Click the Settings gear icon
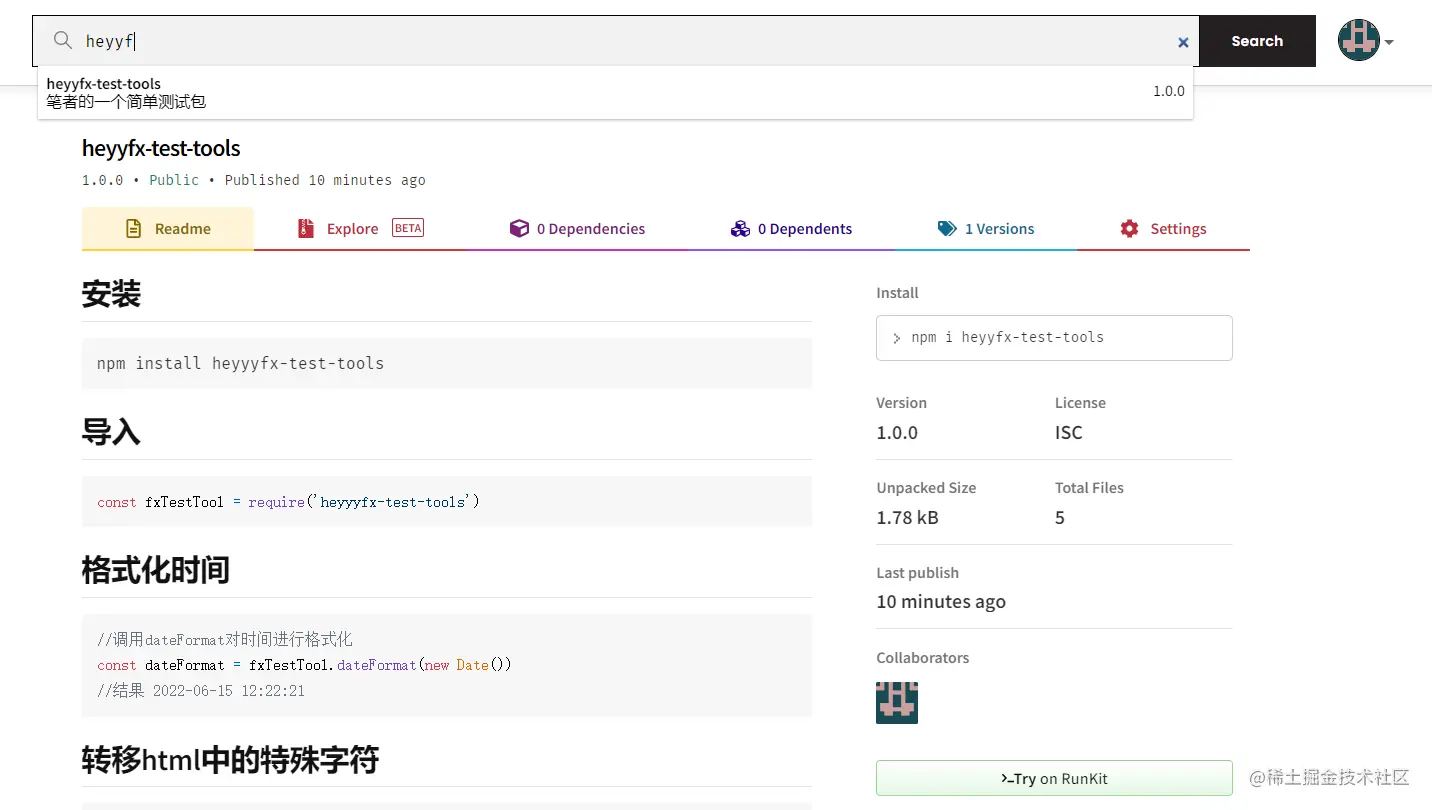Screen dimensions: 1432x810 [x=1130, y=229]
